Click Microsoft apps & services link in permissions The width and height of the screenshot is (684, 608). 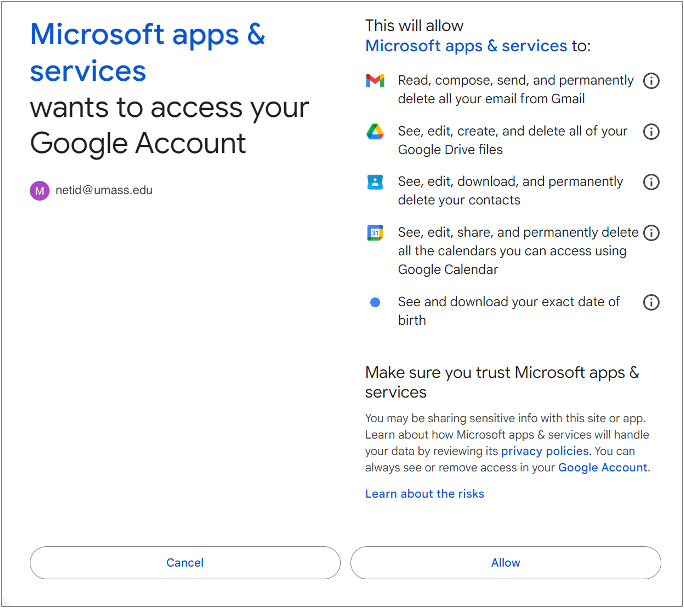coord(466,46)
